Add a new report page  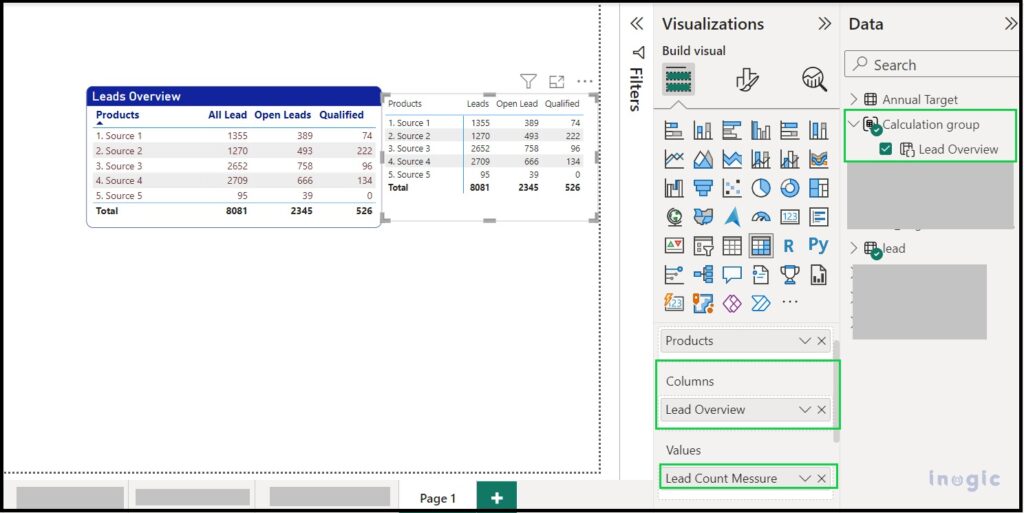(x=496, y=497)
